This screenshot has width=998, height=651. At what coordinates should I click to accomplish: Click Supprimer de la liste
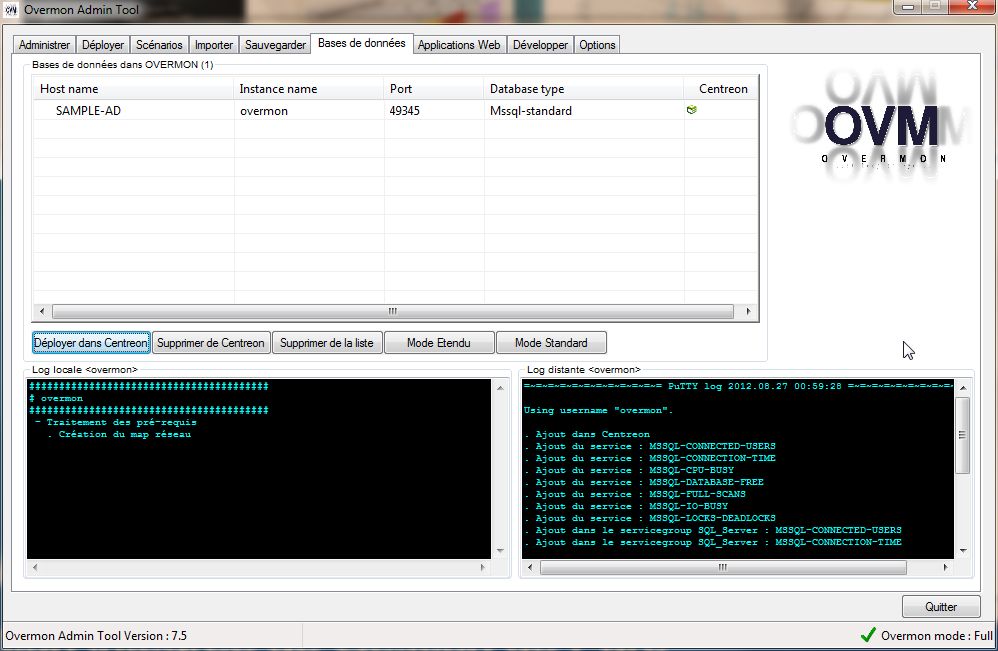click(326, 343)
